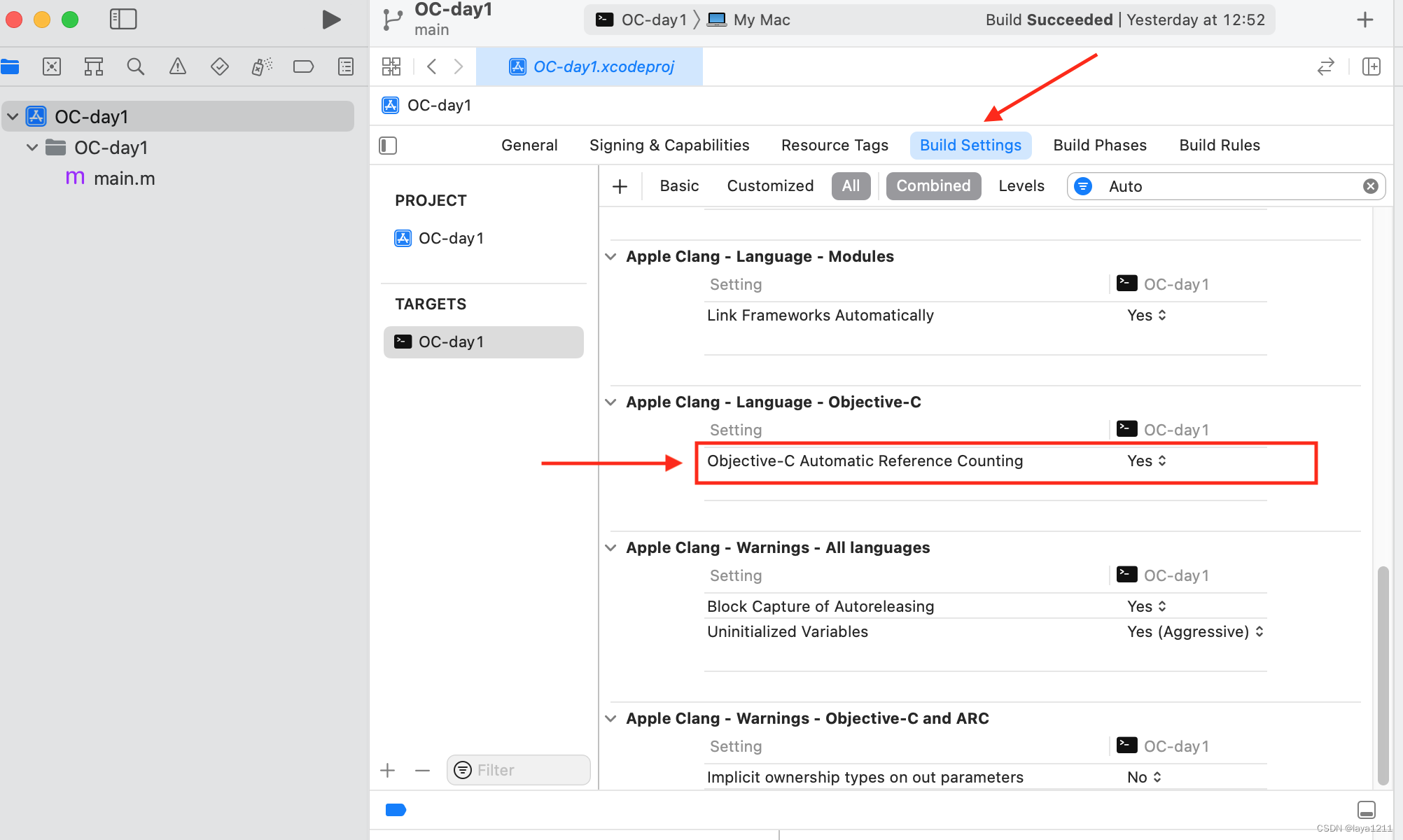This screenshot has width=1403, height=840.
Task: Click the Link Frameworks Automatically setting name
Action: (x=820, y=316)
